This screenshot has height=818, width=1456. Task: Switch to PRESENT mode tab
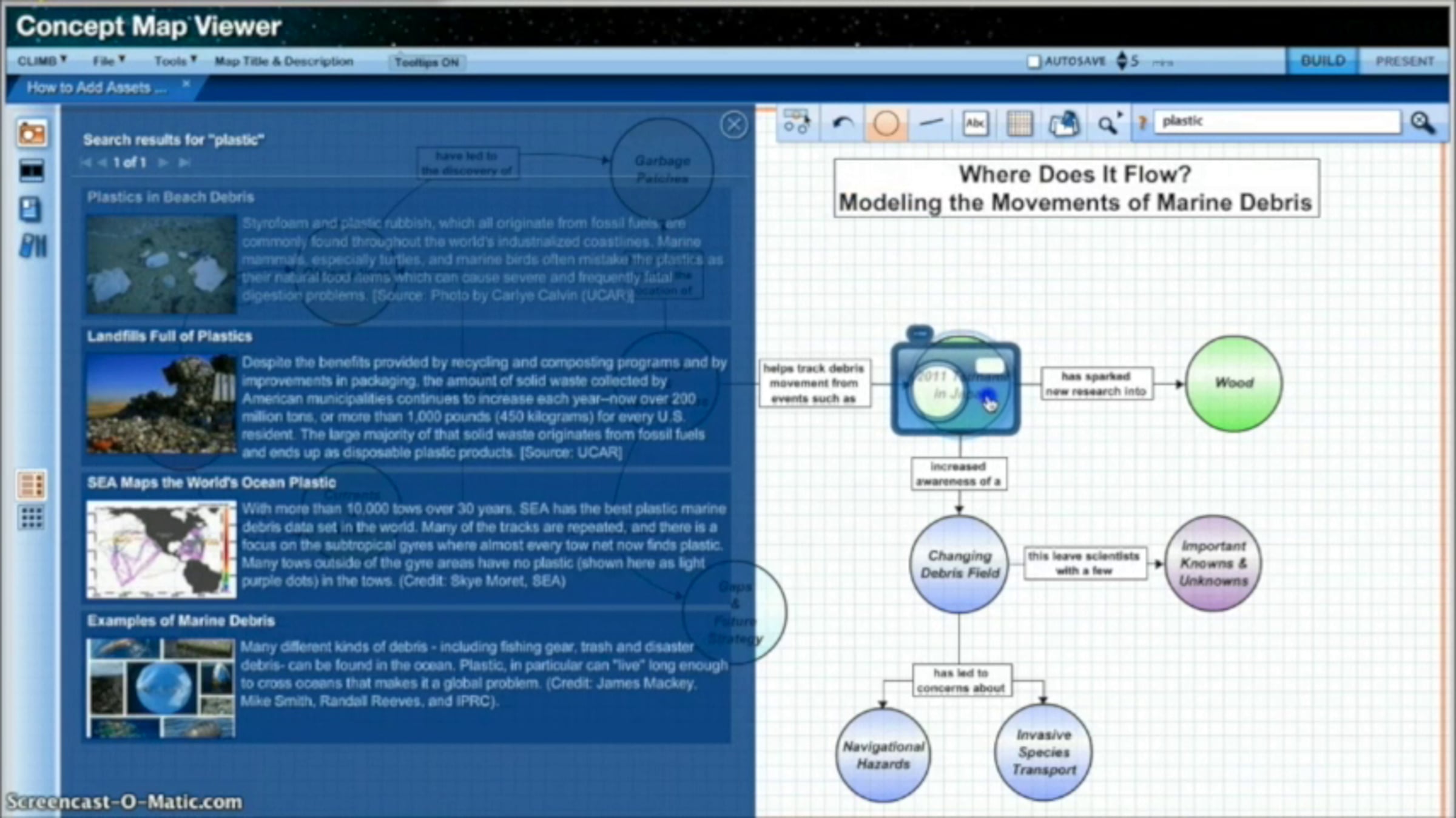coord(1404,61)
